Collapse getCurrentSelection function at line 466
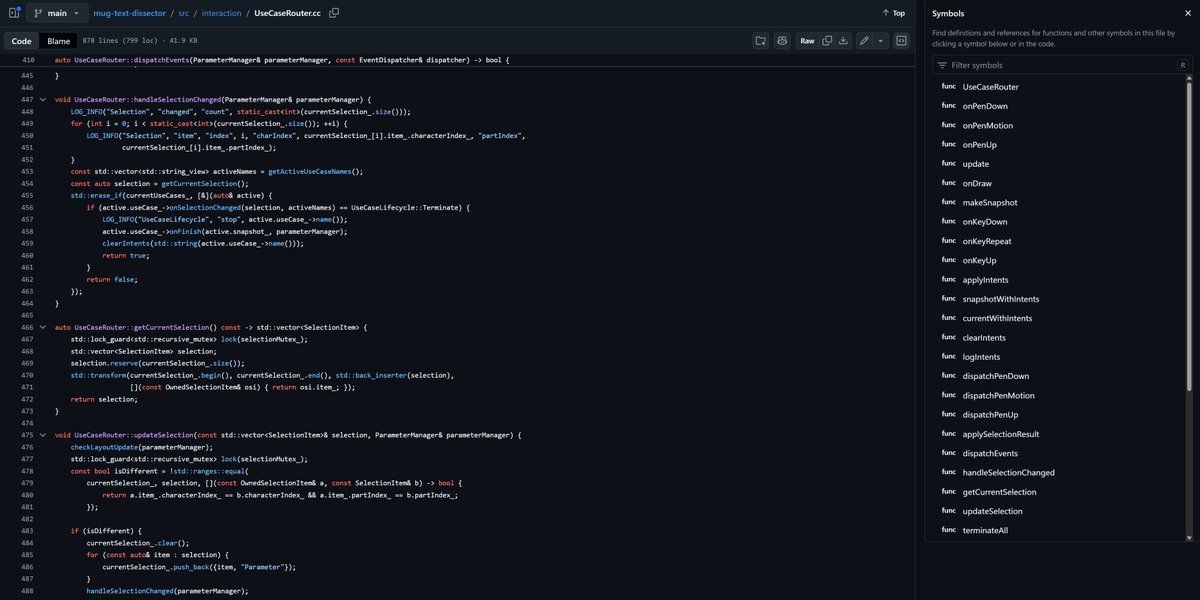Screen dimensions: 1200x600 [x=42, y=328]
